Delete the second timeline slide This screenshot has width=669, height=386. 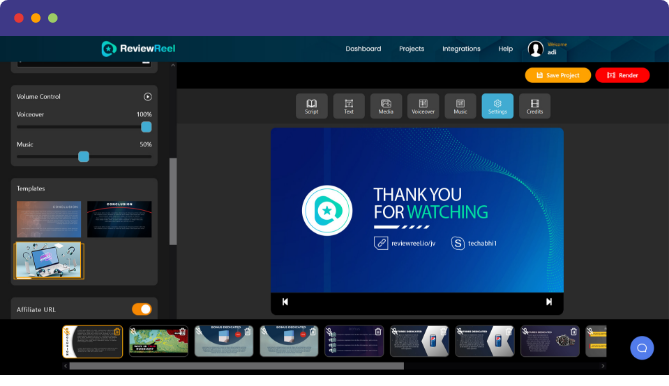click(x=182, y=332)
